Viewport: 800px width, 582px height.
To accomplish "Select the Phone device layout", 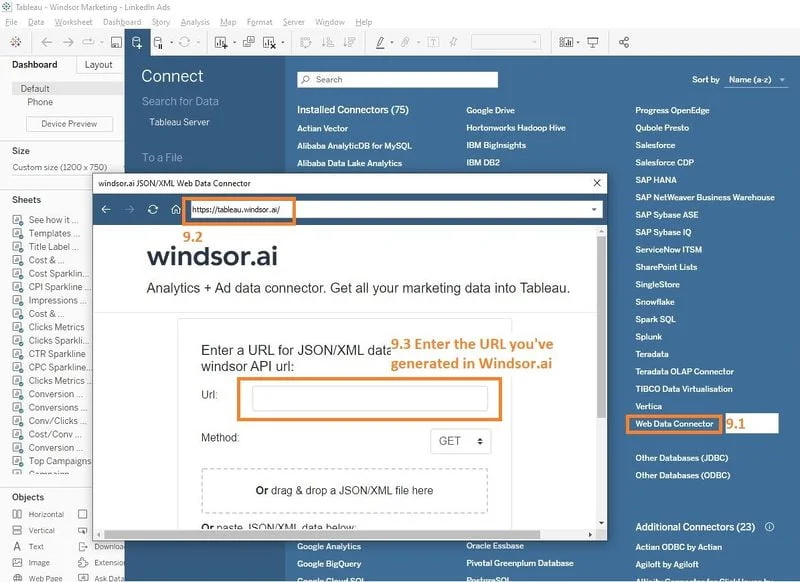I will [x=40, y=102].
